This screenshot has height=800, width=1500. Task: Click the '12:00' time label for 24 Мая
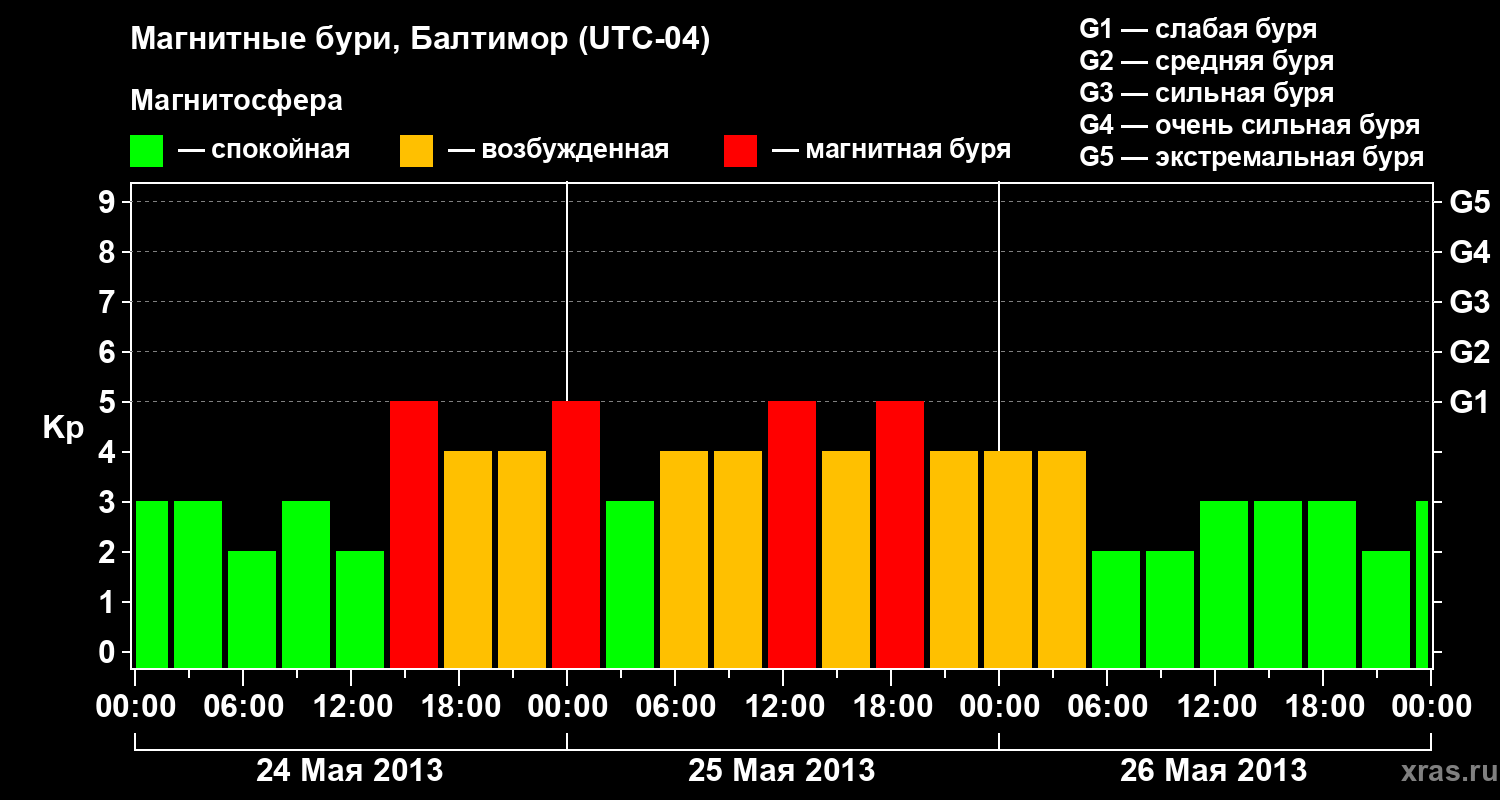(x=351, y=707)
